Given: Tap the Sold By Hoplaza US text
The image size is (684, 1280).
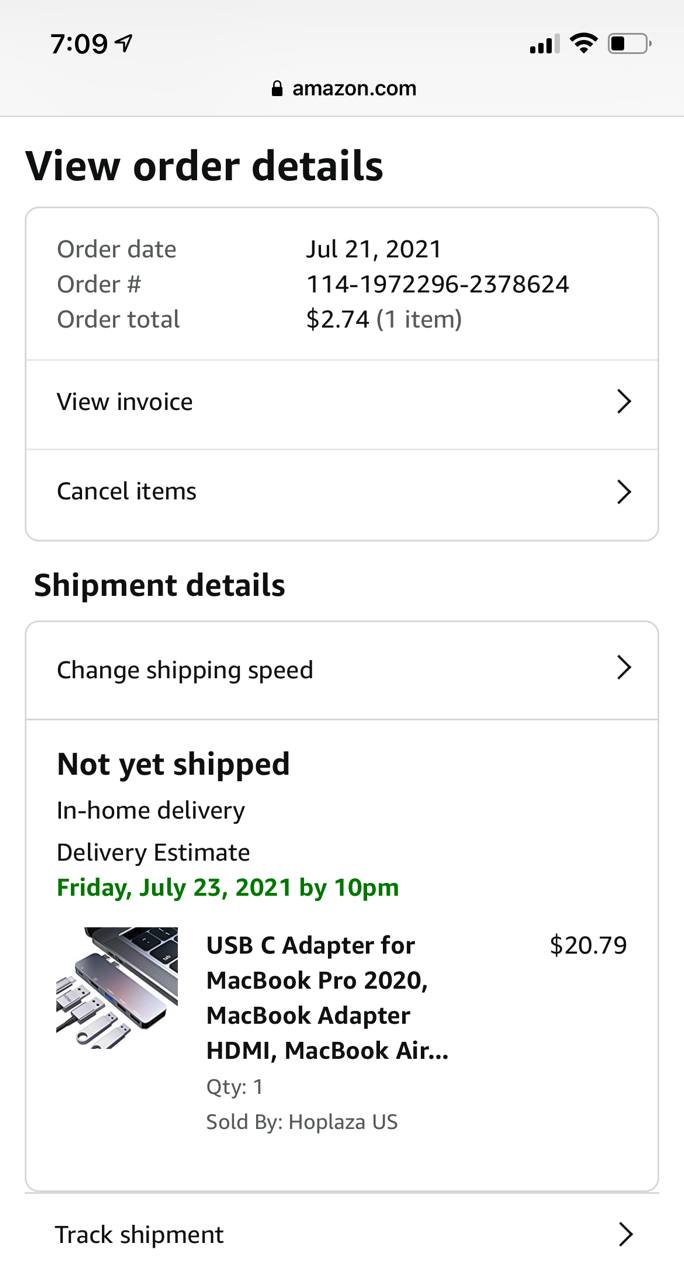Looking at the screenshot, I should [302, 1122].
